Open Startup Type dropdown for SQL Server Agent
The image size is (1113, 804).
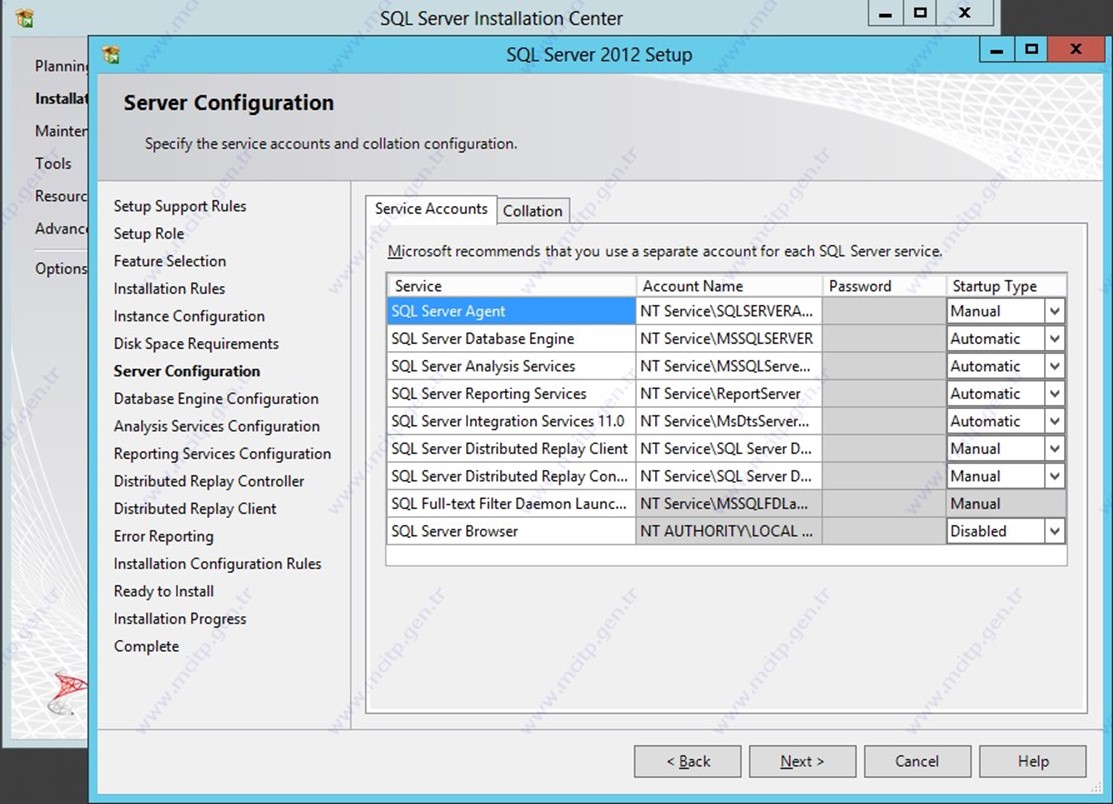[x=1055, y=311]
